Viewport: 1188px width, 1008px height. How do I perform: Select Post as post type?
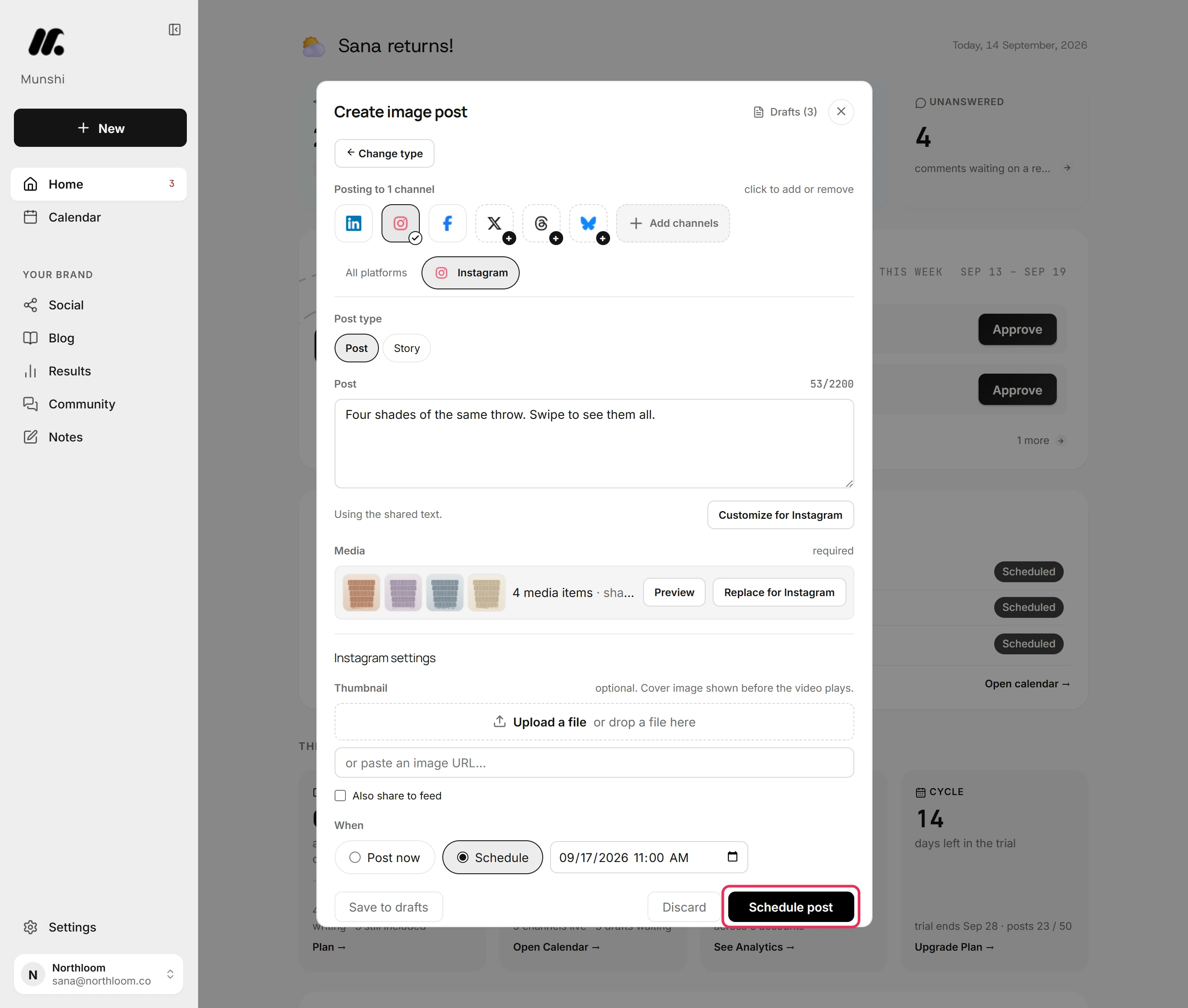click(x=357, y=348)
